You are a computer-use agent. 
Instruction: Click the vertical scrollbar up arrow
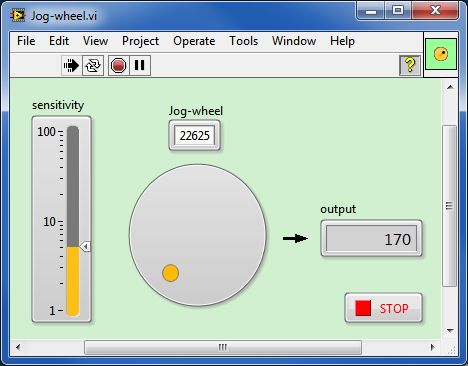point(450,87)
